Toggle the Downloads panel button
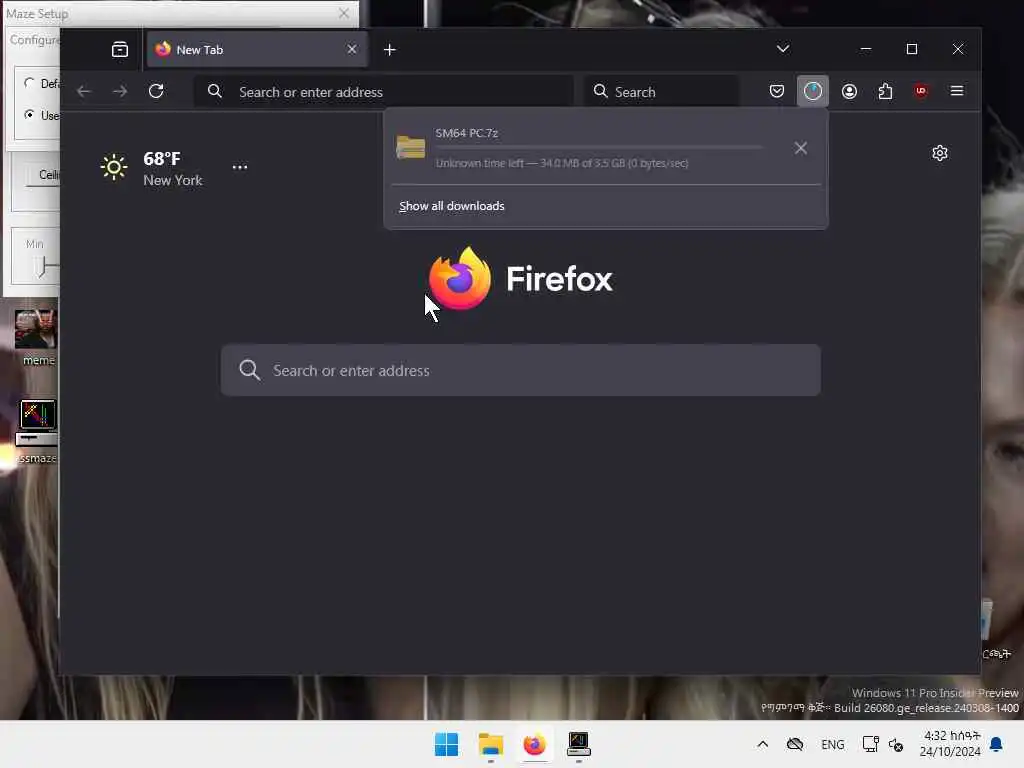 pos(812,91)
